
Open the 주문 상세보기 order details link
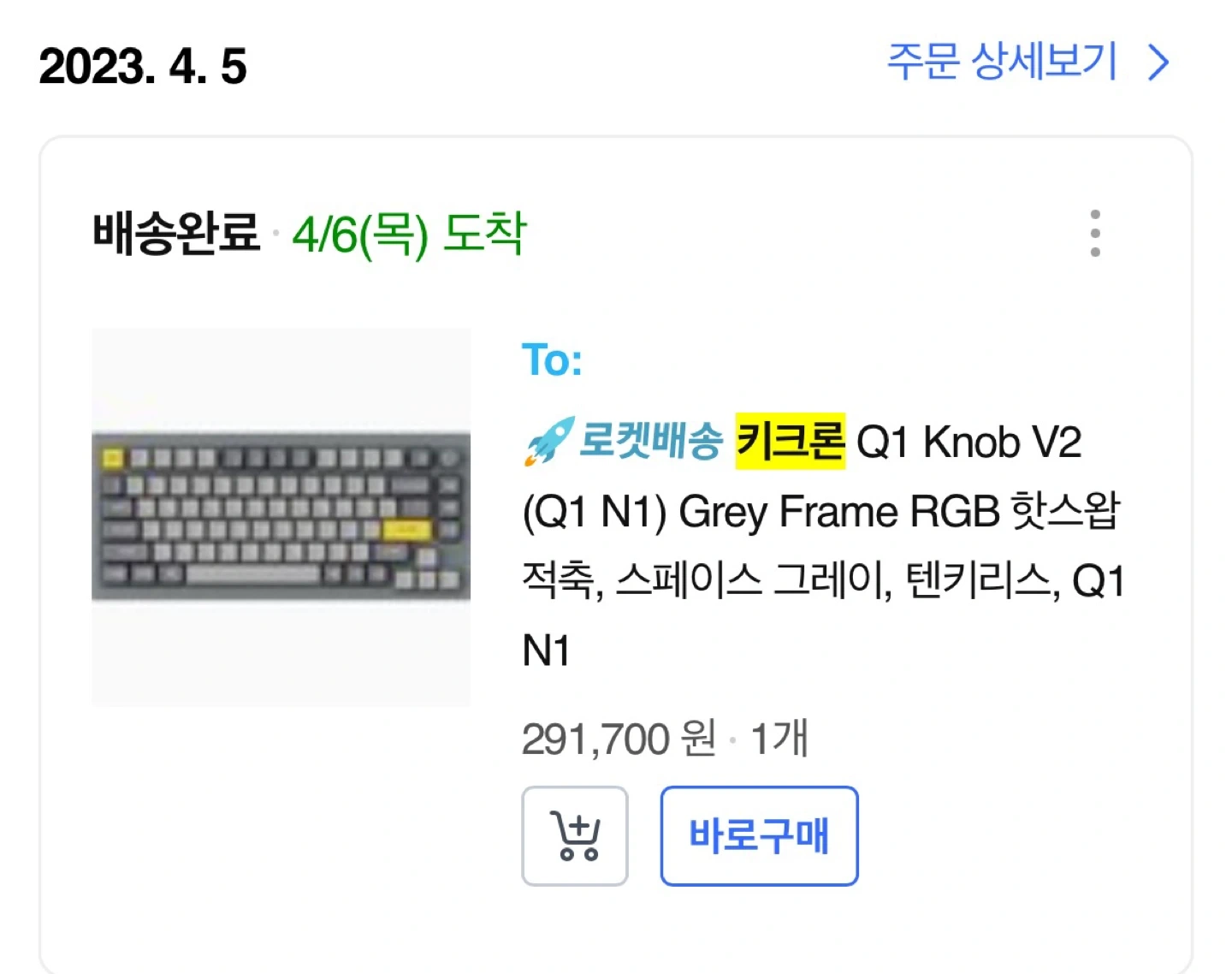(x=1002, y=62)
